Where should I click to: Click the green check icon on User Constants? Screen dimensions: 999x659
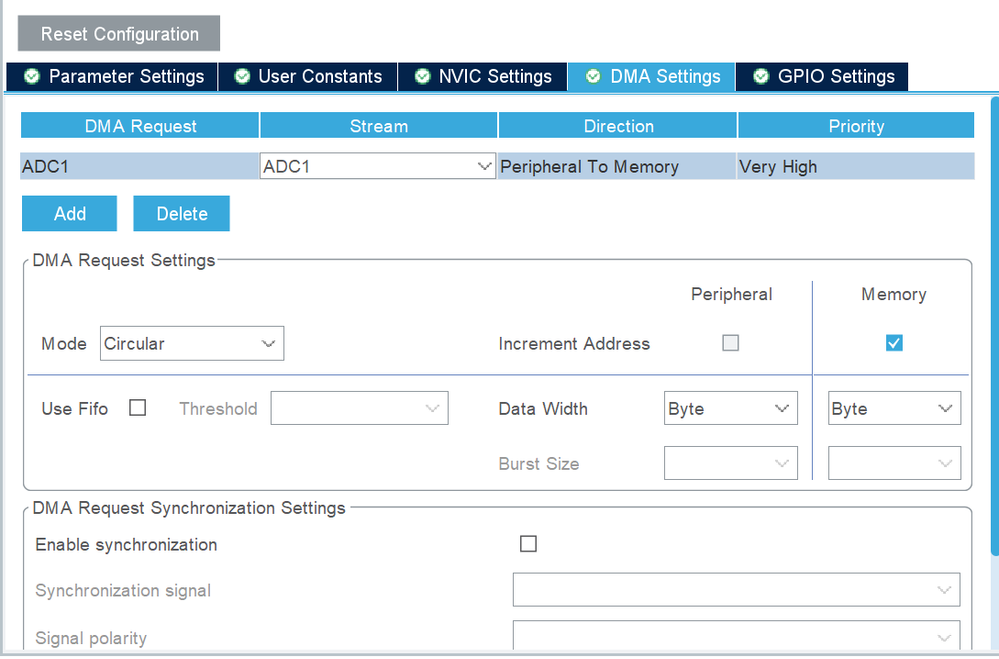(x=242, y=76)
